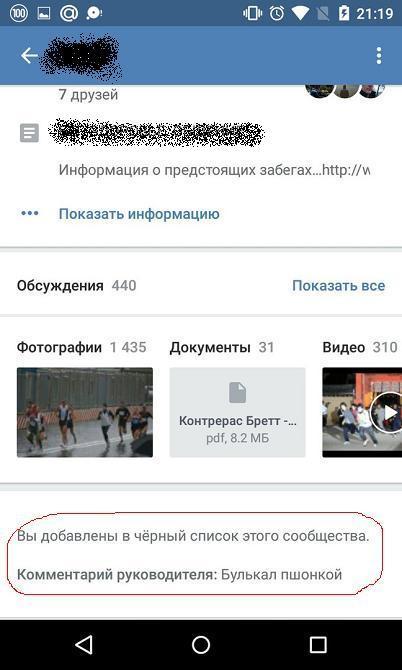
Task: Open the three-dot overflow menu
Action: click(379, 56)
